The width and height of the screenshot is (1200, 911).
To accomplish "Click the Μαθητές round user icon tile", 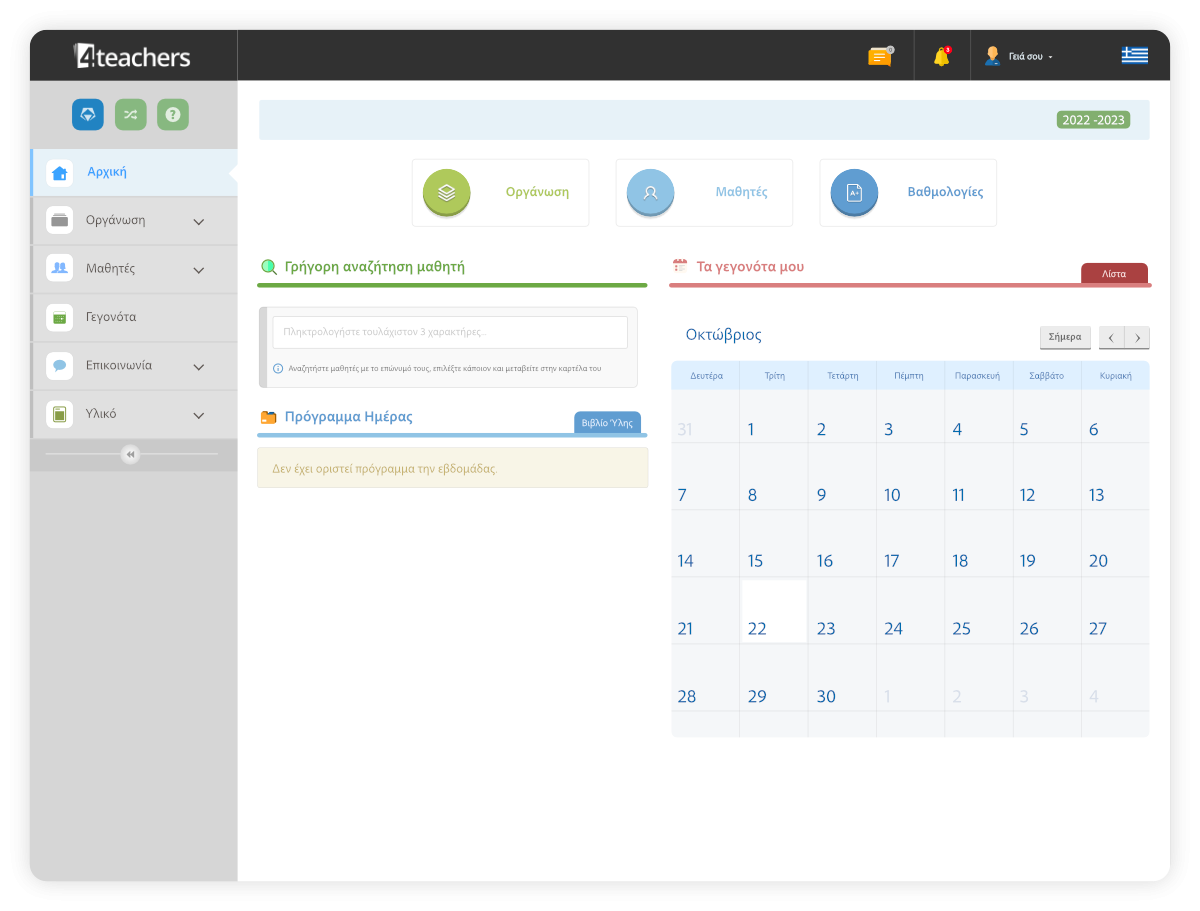I will (x=650, y=193).
